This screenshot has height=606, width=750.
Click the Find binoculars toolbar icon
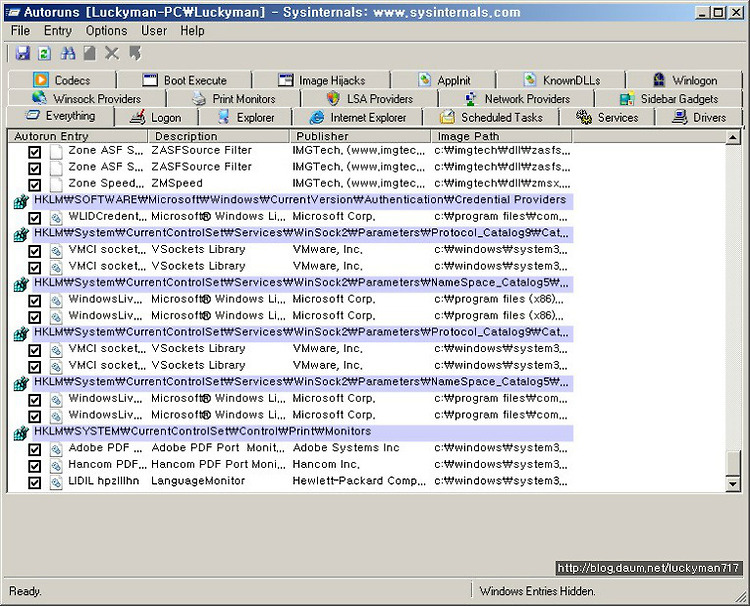[x=67, y=53]
